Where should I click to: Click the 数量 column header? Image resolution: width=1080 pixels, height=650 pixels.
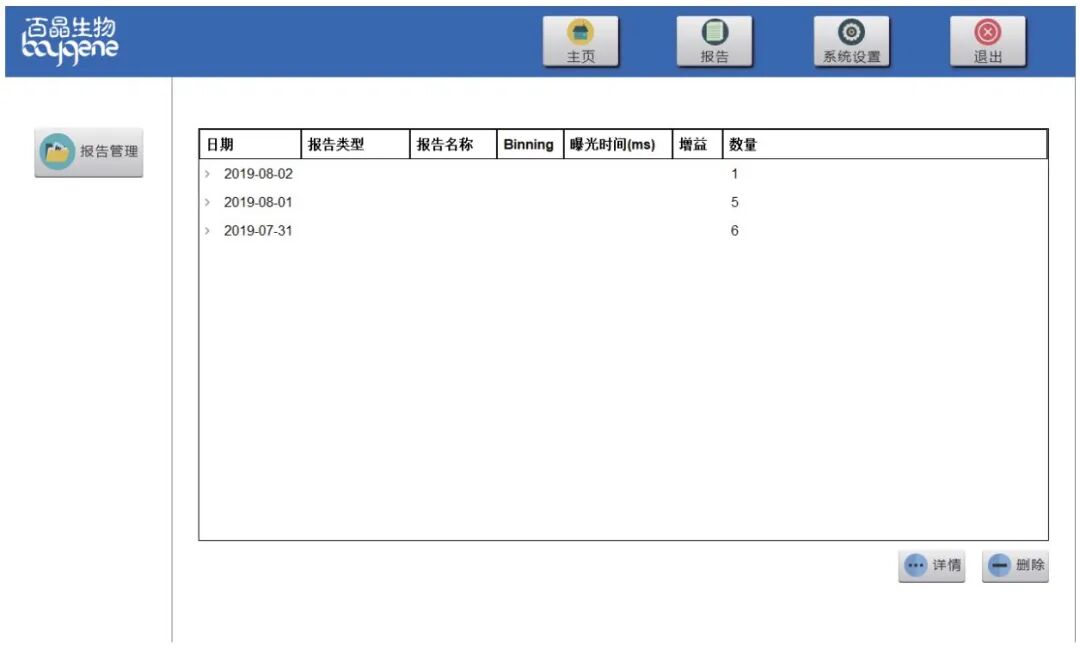(885, 145)
